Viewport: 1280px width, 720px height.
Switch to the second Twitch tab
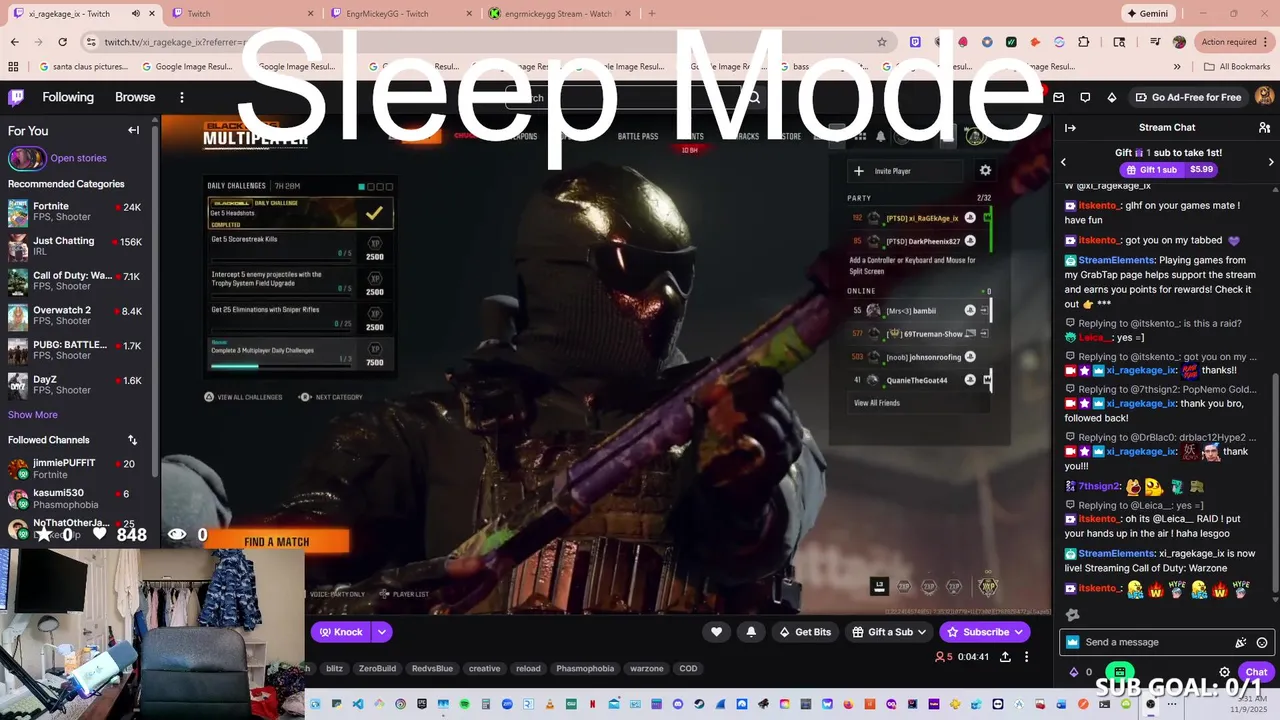241,14
